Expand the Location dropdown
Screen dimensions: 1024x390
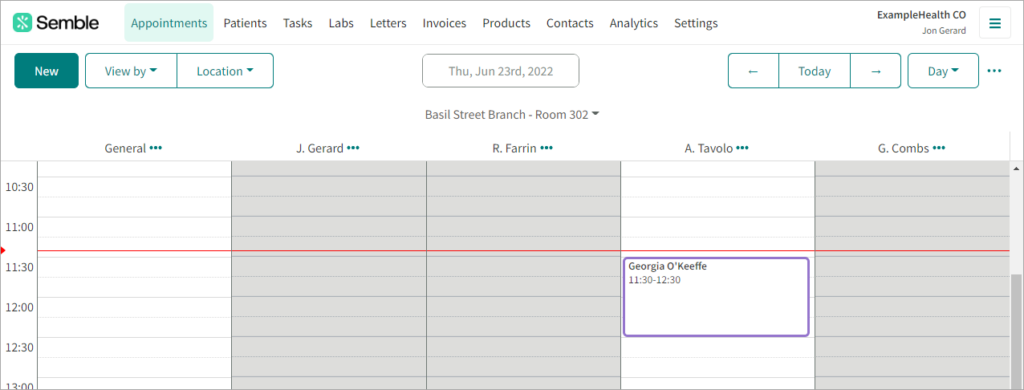[x=225, y=71]
